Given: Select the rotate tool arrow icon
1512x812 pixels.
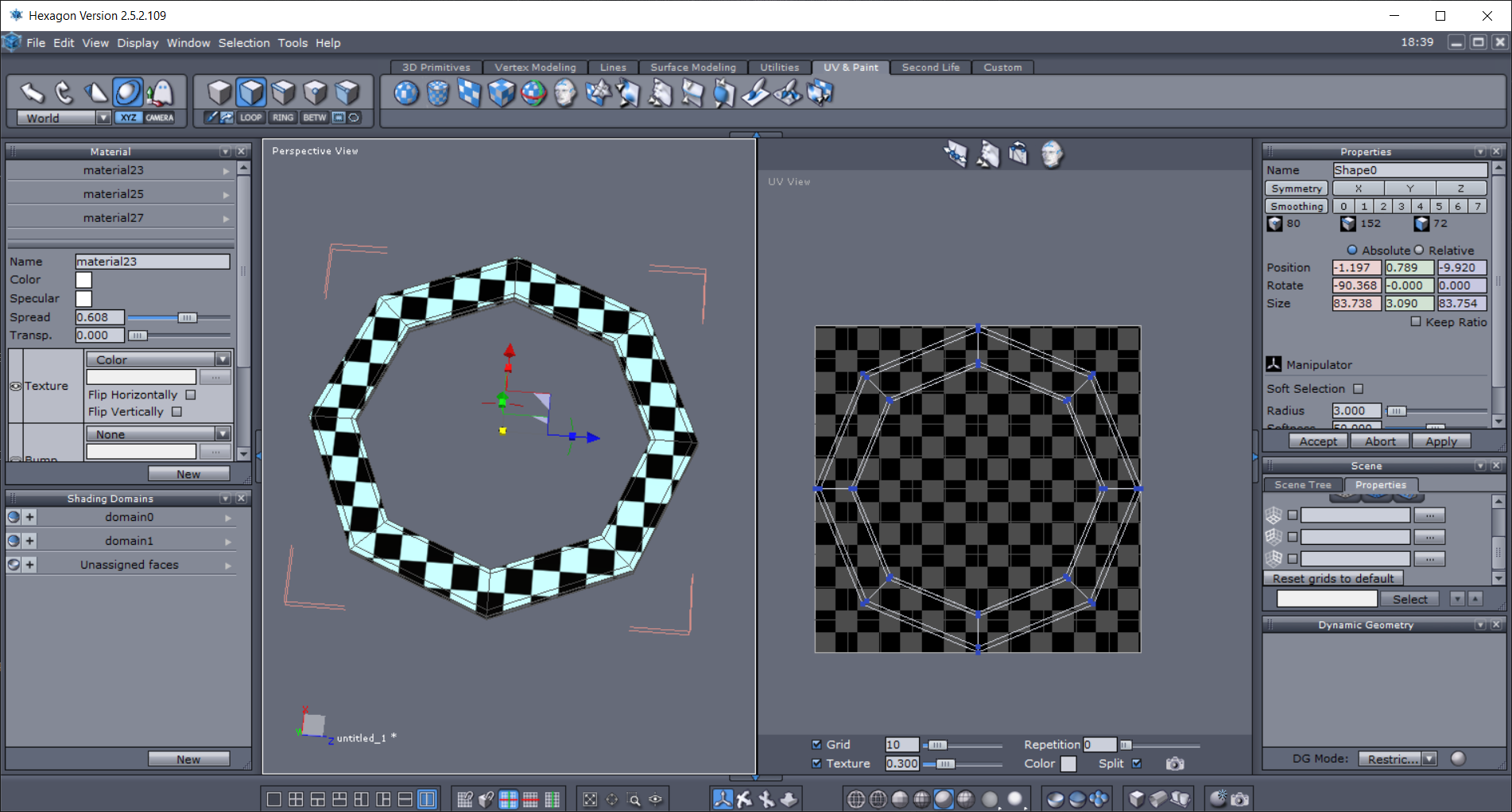Looking at the screenshot, I should pos(64,93).
